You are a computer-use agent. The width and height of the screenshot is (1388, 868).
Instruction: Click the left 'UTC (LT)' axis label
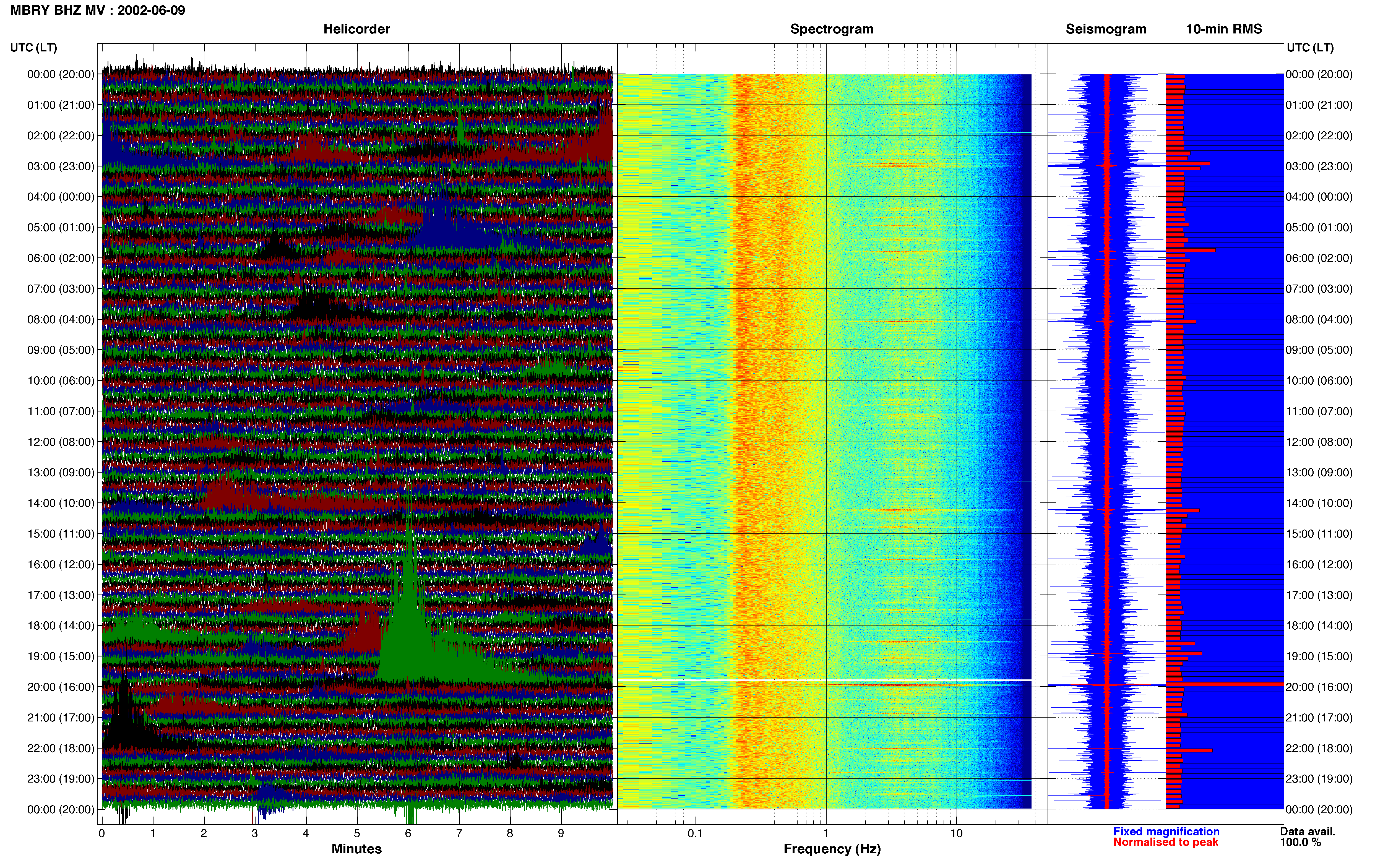34,48
